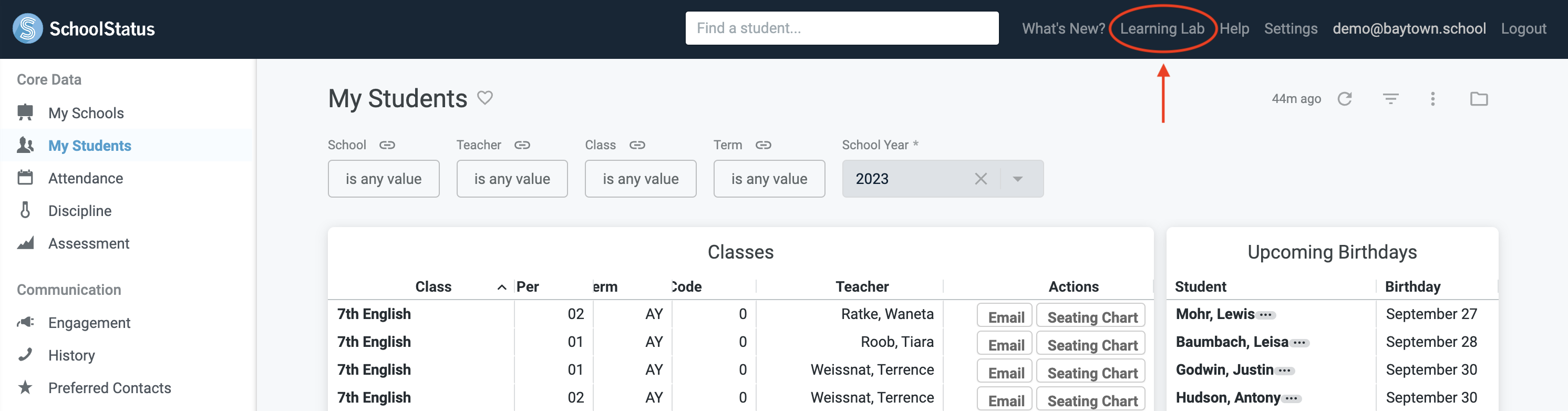Screen dimensions: 1568x411
Task: Expand the School Year dropdown arrow
Action: 1017,179
